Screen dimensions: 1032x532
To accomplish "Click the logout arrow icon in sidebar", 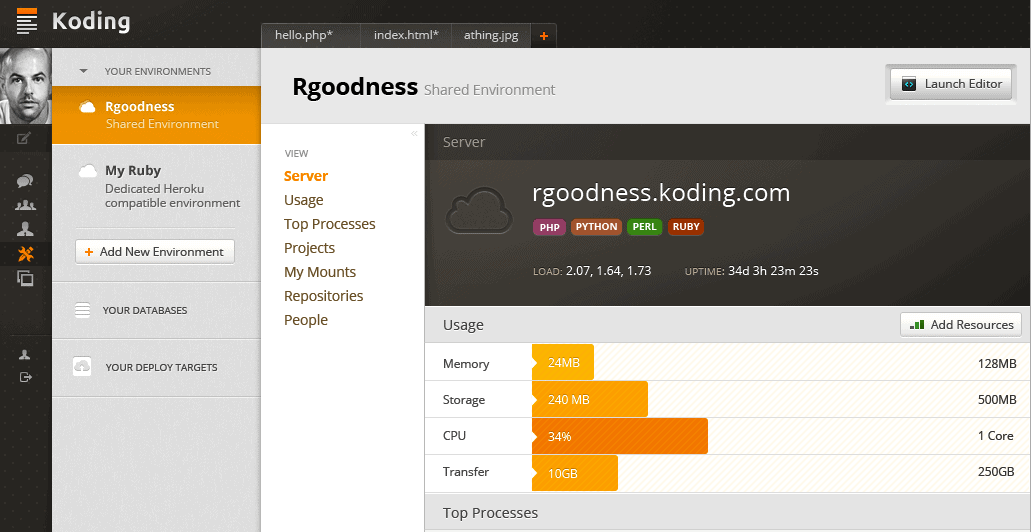I will (x=25, y=377).
